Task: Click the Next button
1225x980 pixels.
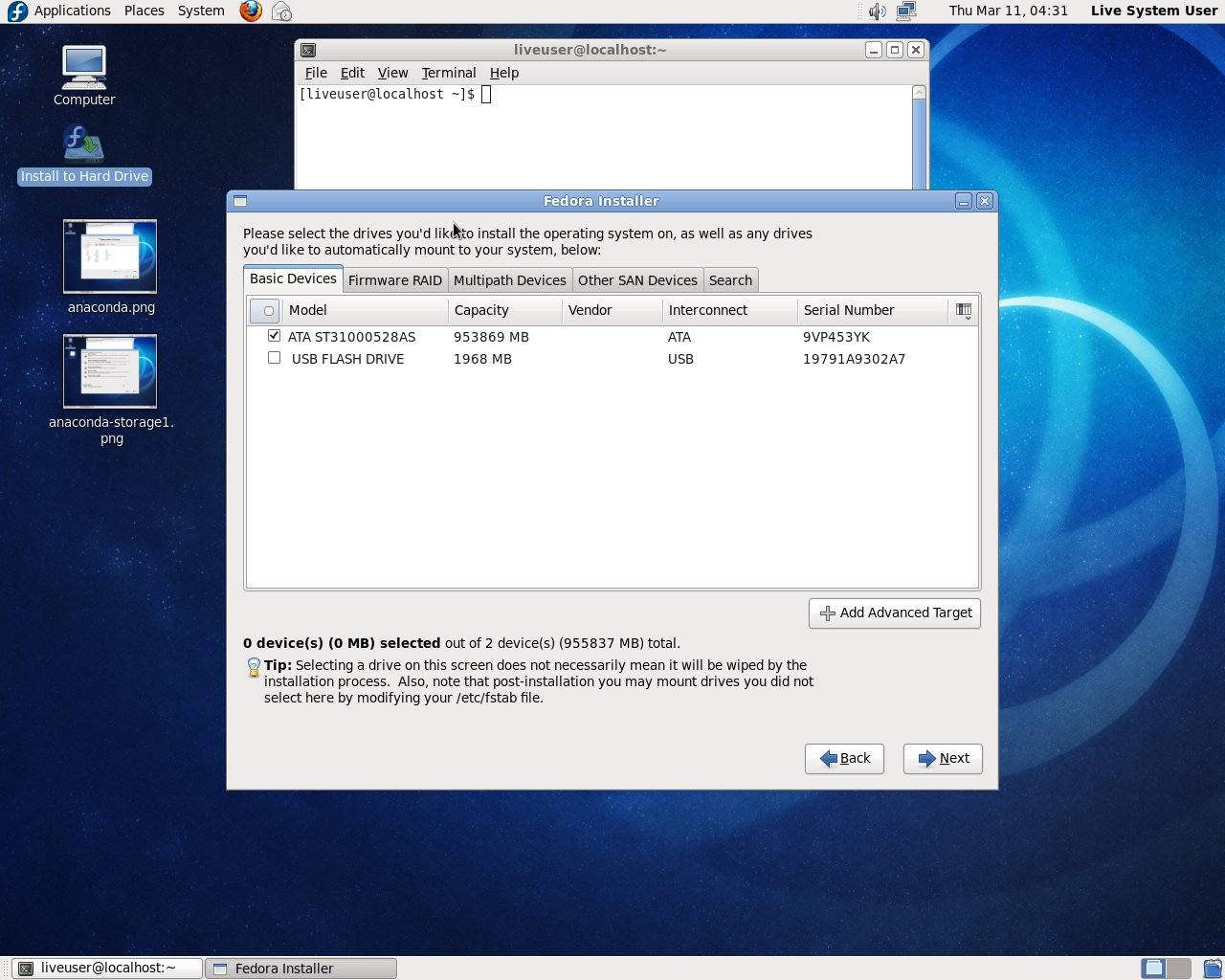Action: click(943, 758)
